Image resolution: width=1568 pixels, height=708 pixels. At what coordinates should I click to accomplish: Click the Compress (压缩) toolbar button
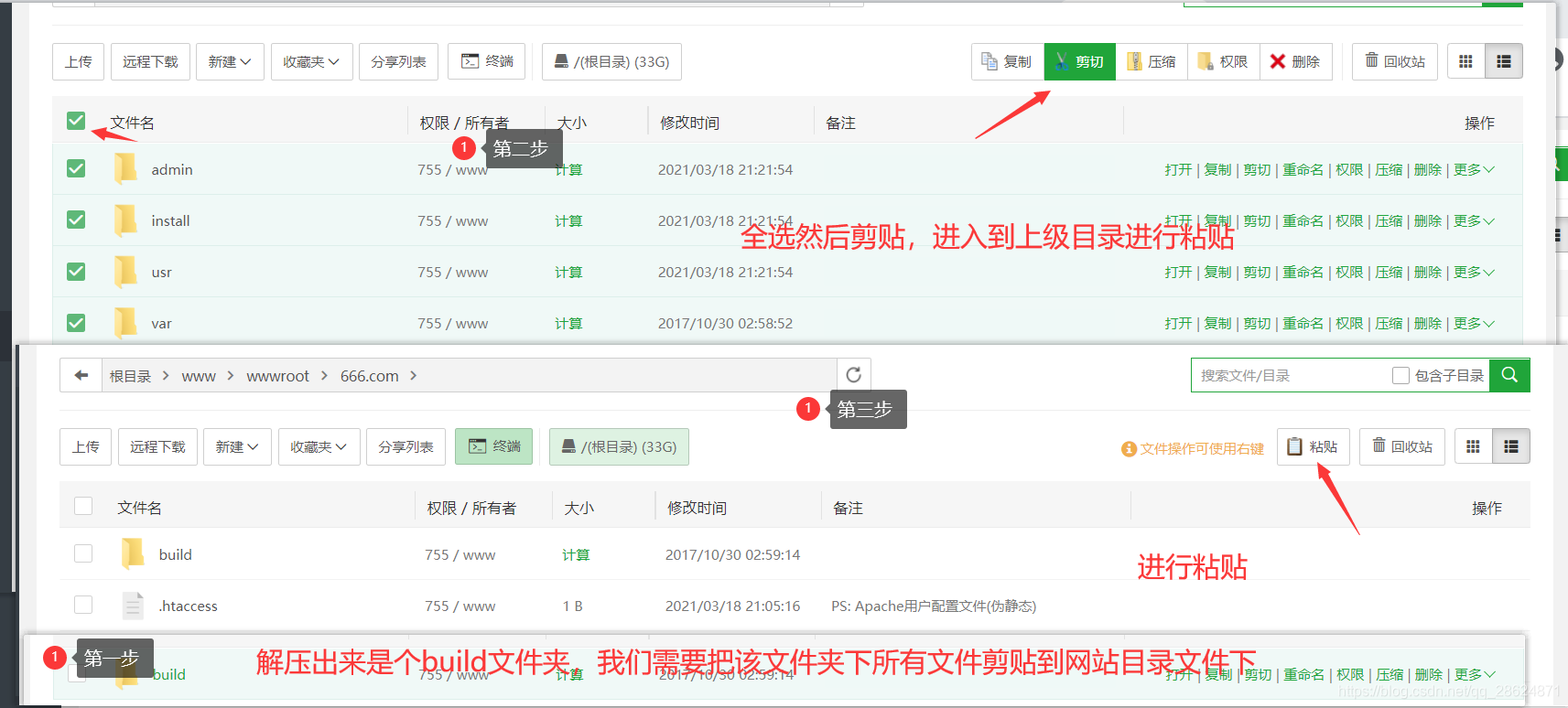click(x=1152, y=61)
